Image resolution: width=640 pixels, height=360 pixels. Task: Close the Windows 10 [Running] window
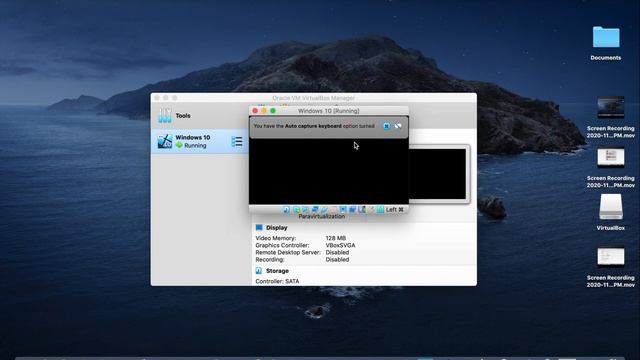(255, 111)
